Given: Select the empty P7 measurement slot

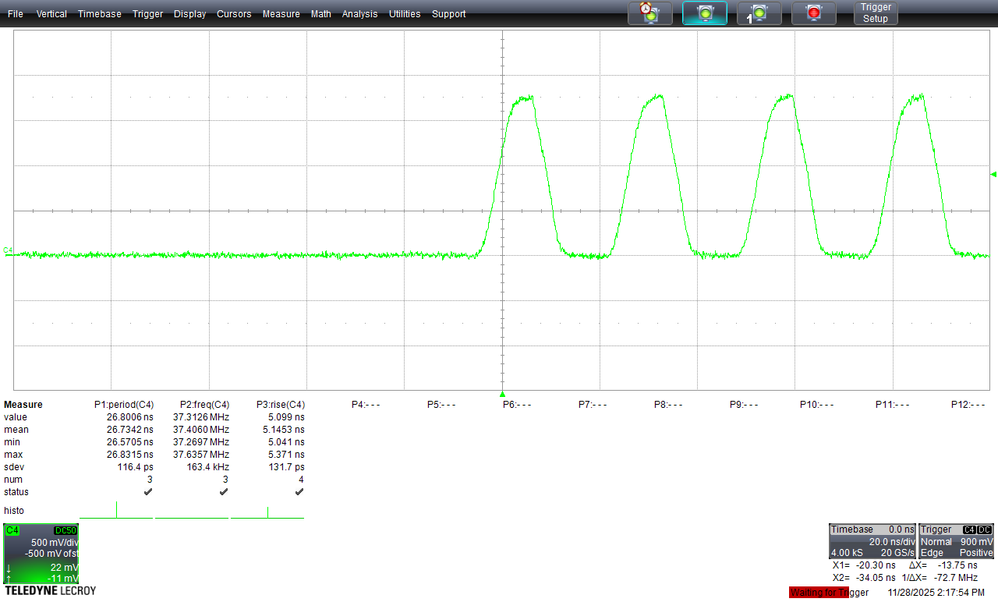Looking at the screenshot, I should coord(593,405).
